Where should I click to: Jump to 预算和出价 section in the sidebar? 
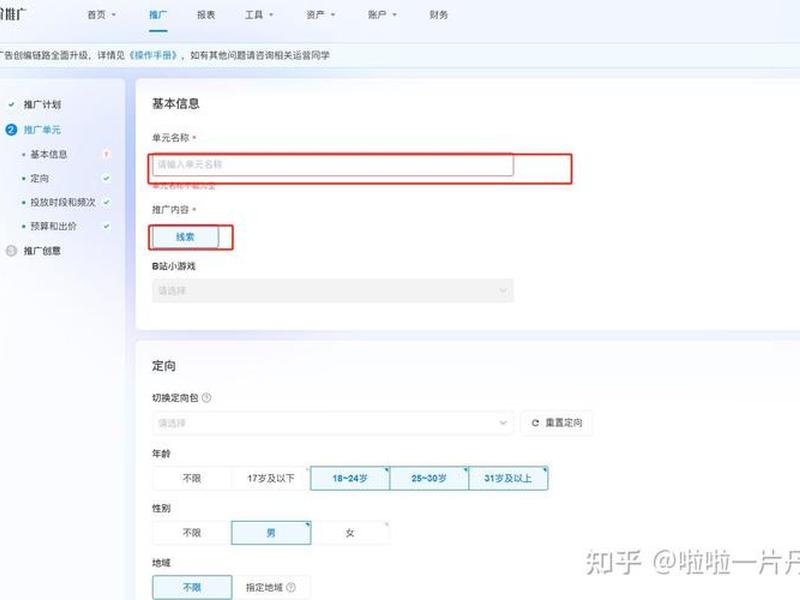coord(54,226)
